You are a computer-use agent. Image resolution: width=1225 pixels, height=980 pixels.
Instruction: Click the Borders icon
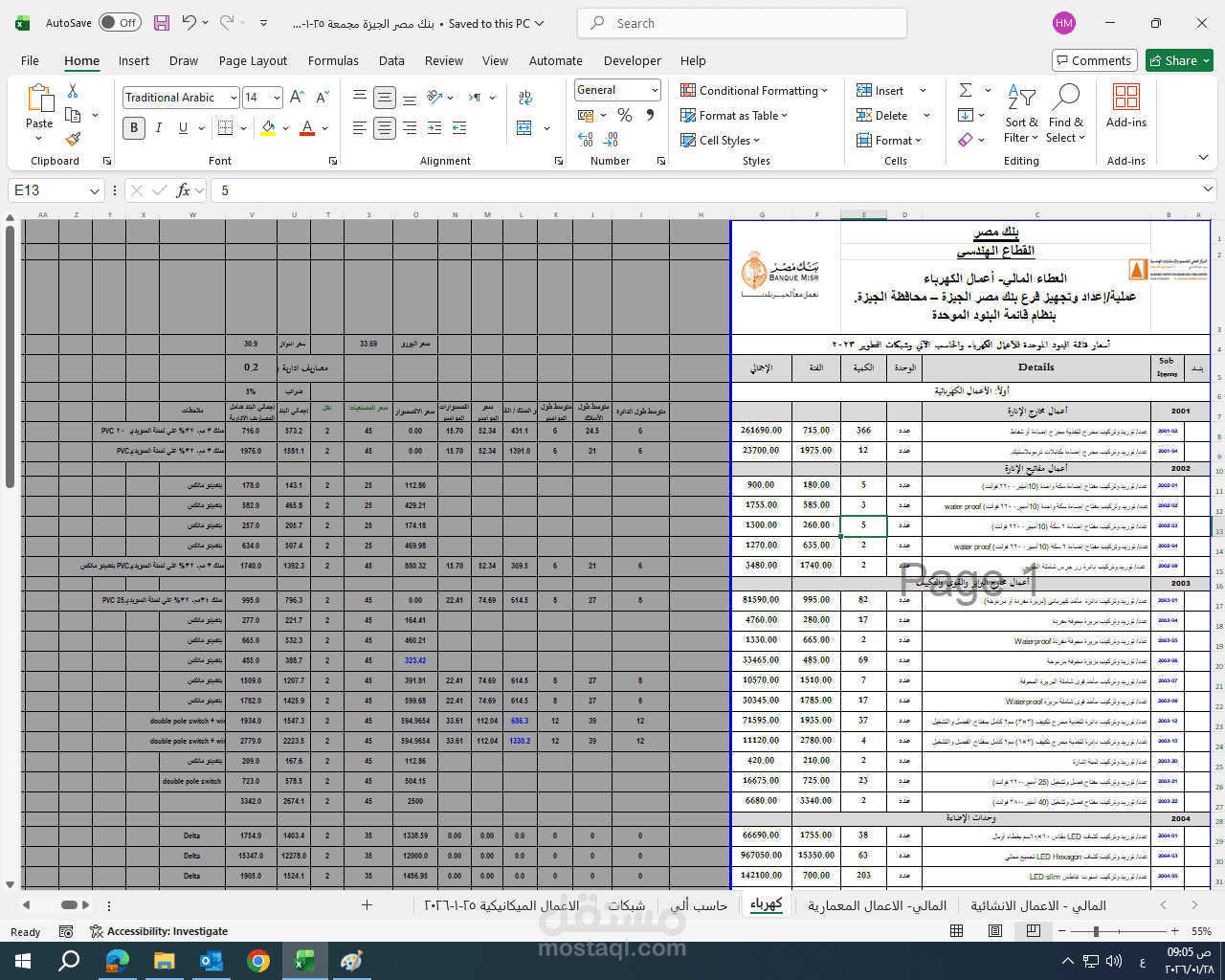[x=225, y=127]
